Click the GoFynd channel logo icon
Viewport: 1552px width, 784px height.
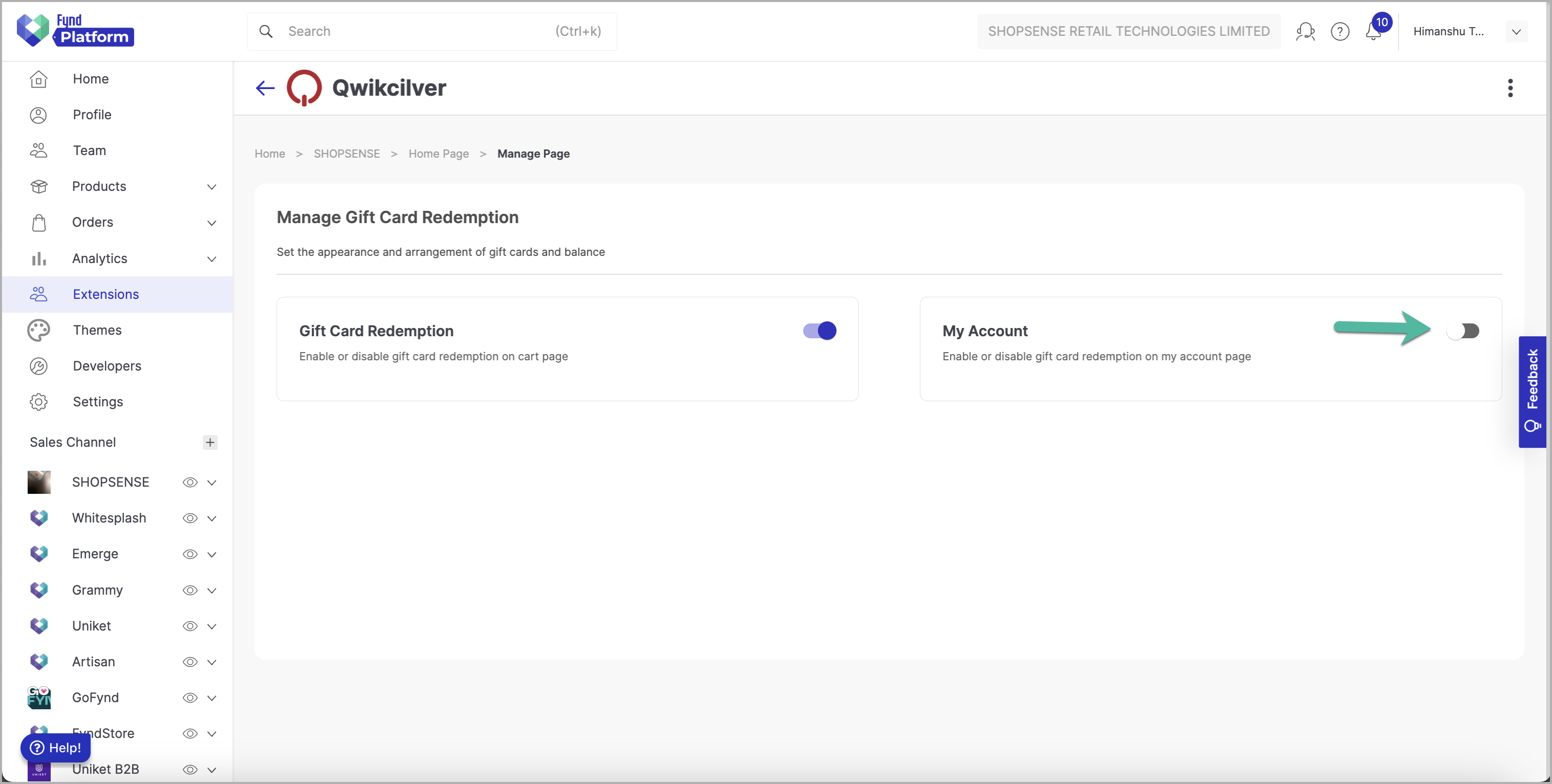(38, 698)
